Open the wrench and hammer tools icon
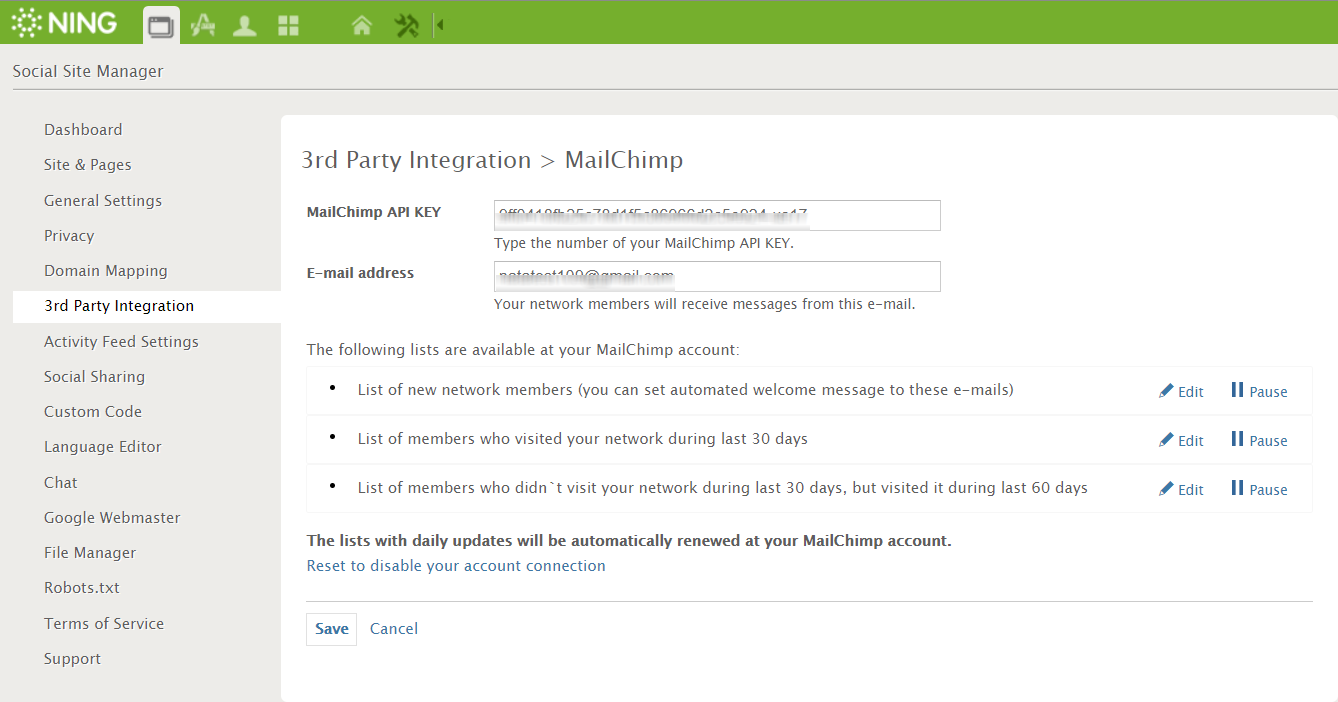This screenshot has height=702, width=1338. coord(406,26)
